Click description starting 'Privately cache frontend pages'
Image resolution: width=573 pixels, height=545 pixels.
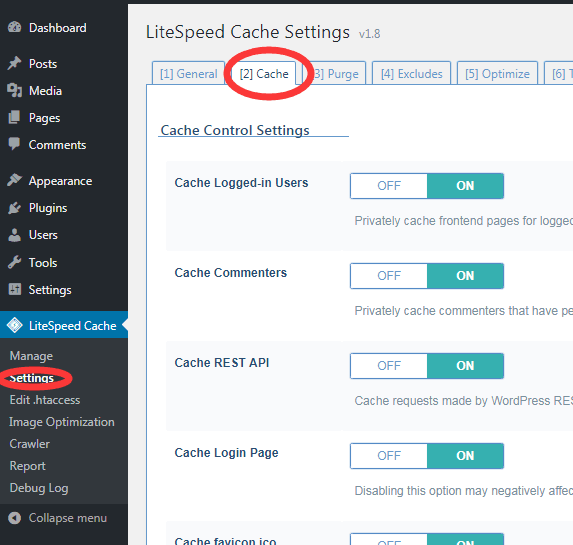[464, 221]
